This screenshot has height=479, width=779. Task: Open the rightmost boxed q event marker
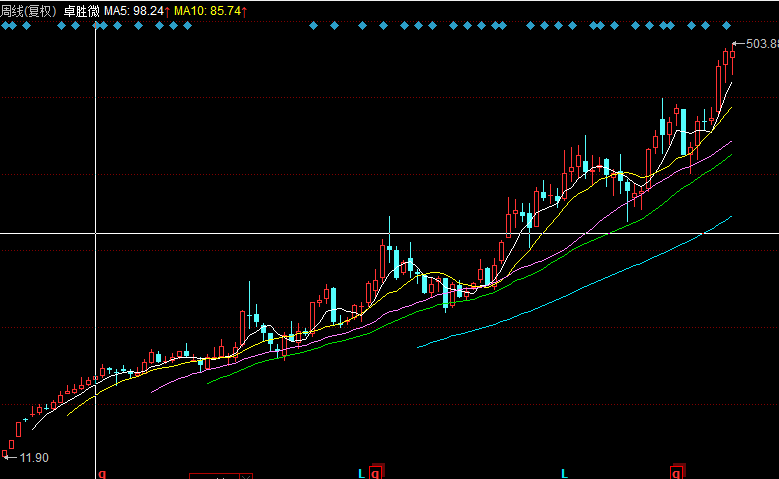point(678,472)
